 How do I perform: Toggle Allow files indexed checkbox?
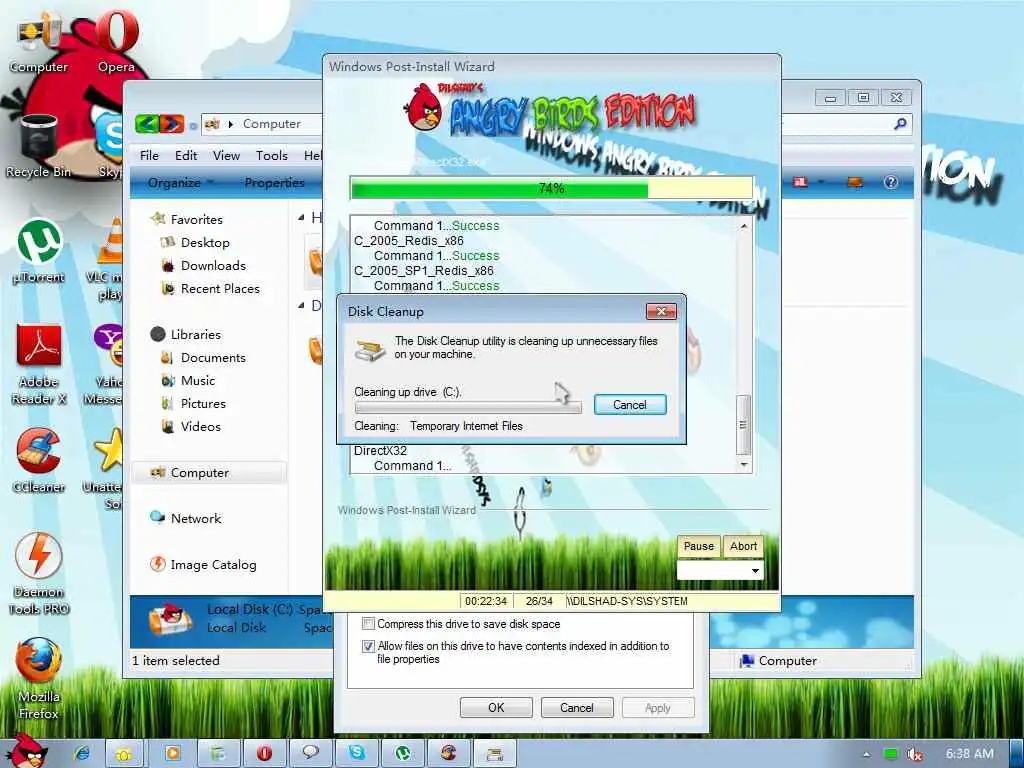[368, 646]
